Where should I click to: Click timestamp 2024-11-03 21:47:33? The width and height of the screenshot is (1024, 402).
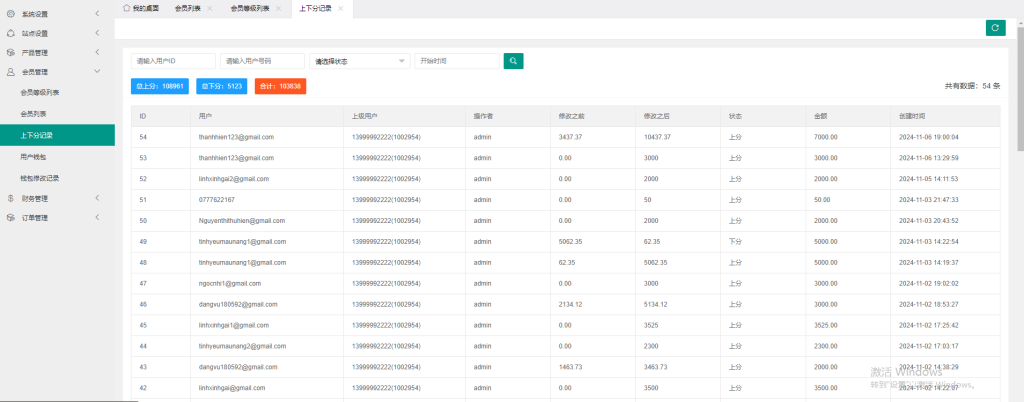pos(929,200)
